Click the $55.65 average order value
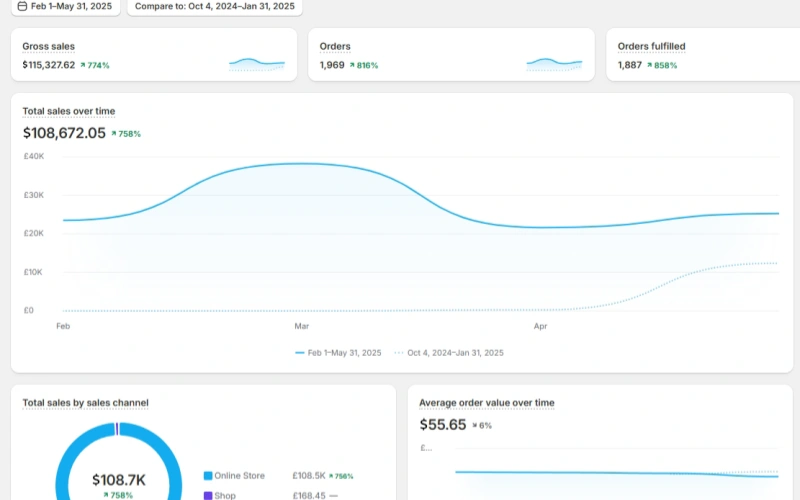Image resolution: width=800 pixels, height=500 pixels. pyautogui.click(x=443, y=424)
